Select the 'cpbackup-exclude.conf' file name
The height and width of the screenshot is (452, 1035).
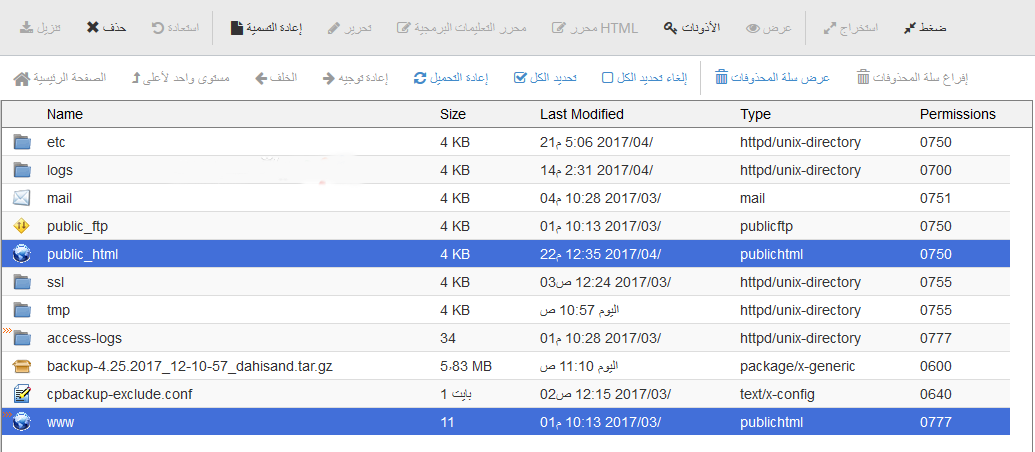(x=119, y=394)
